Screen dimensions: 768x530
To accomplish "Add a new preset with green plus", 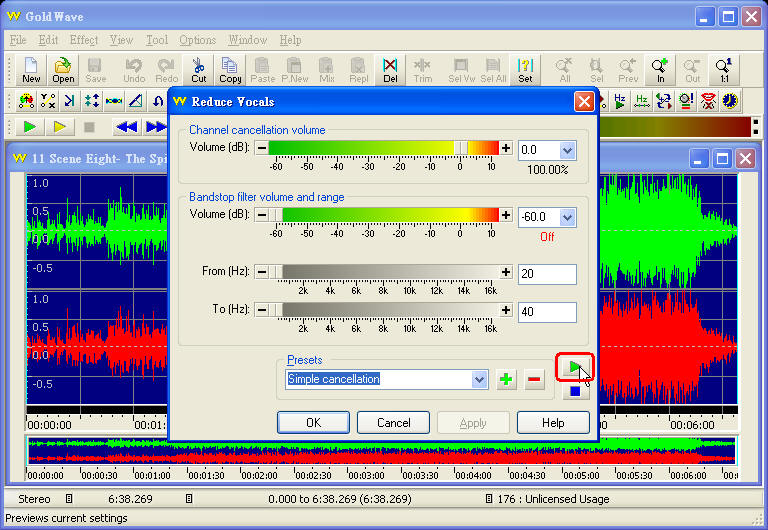I will [507, 379].
